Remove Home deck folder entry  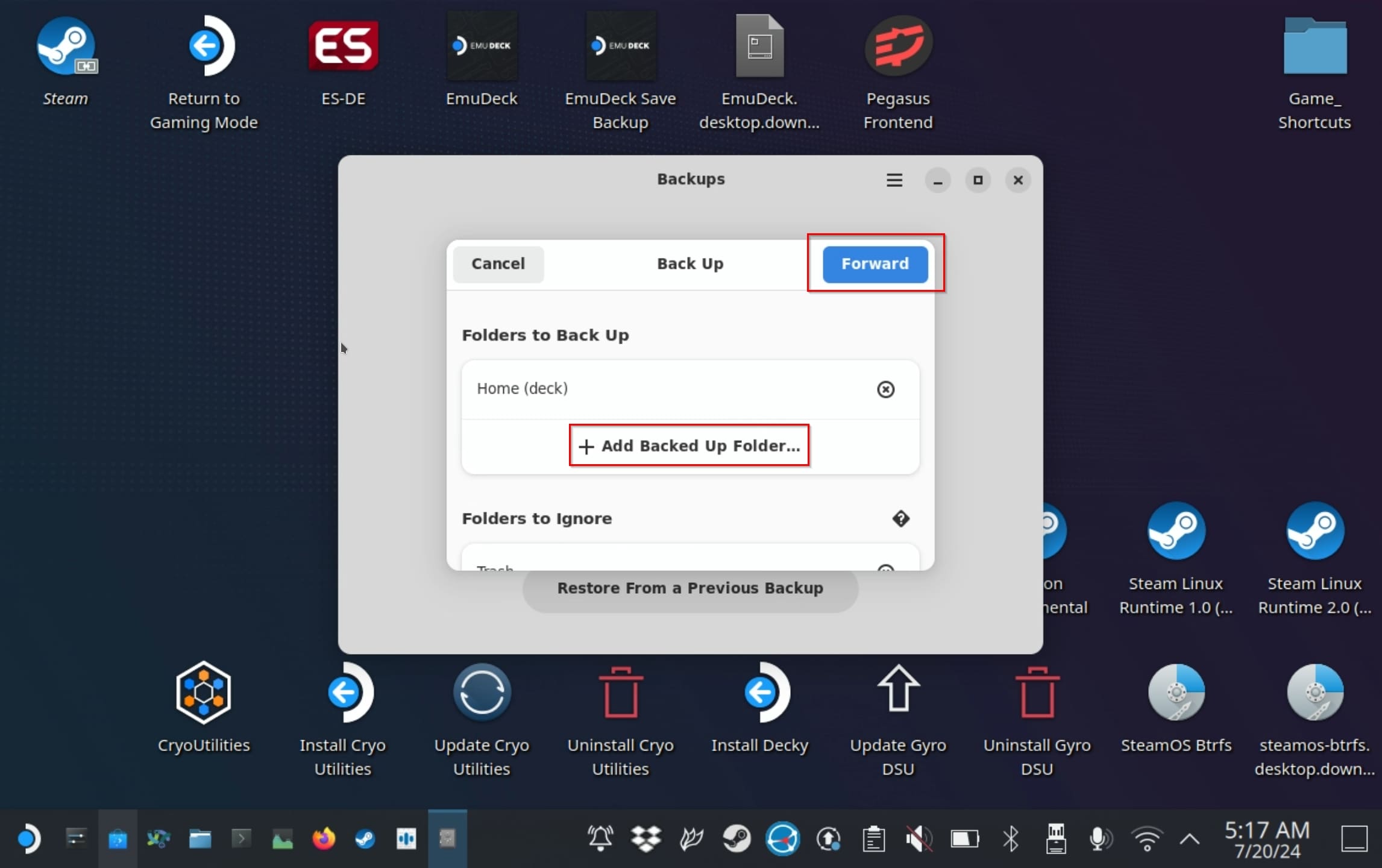884,388
